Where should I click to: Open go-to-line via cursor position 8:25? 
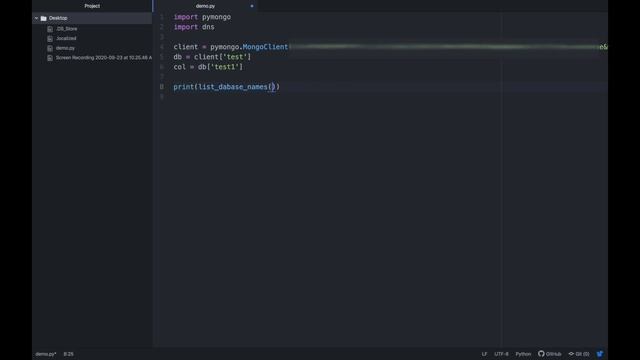(x=69, y=354)
